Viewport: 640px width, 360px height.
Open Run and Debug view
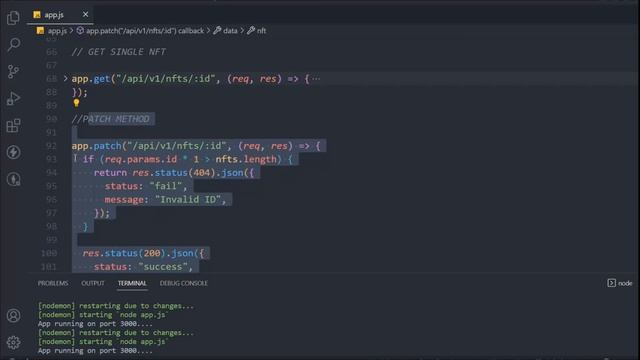coord(13,98)
